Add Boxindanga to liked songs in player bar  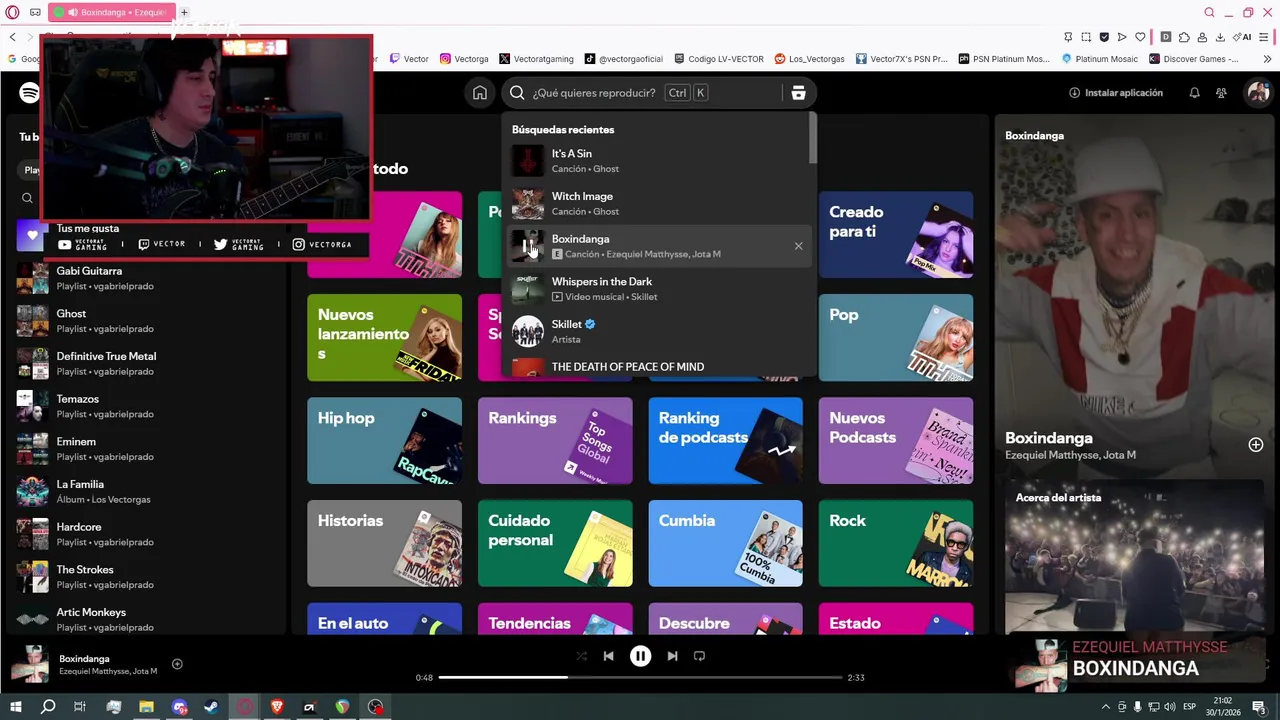tap(177, 664)
